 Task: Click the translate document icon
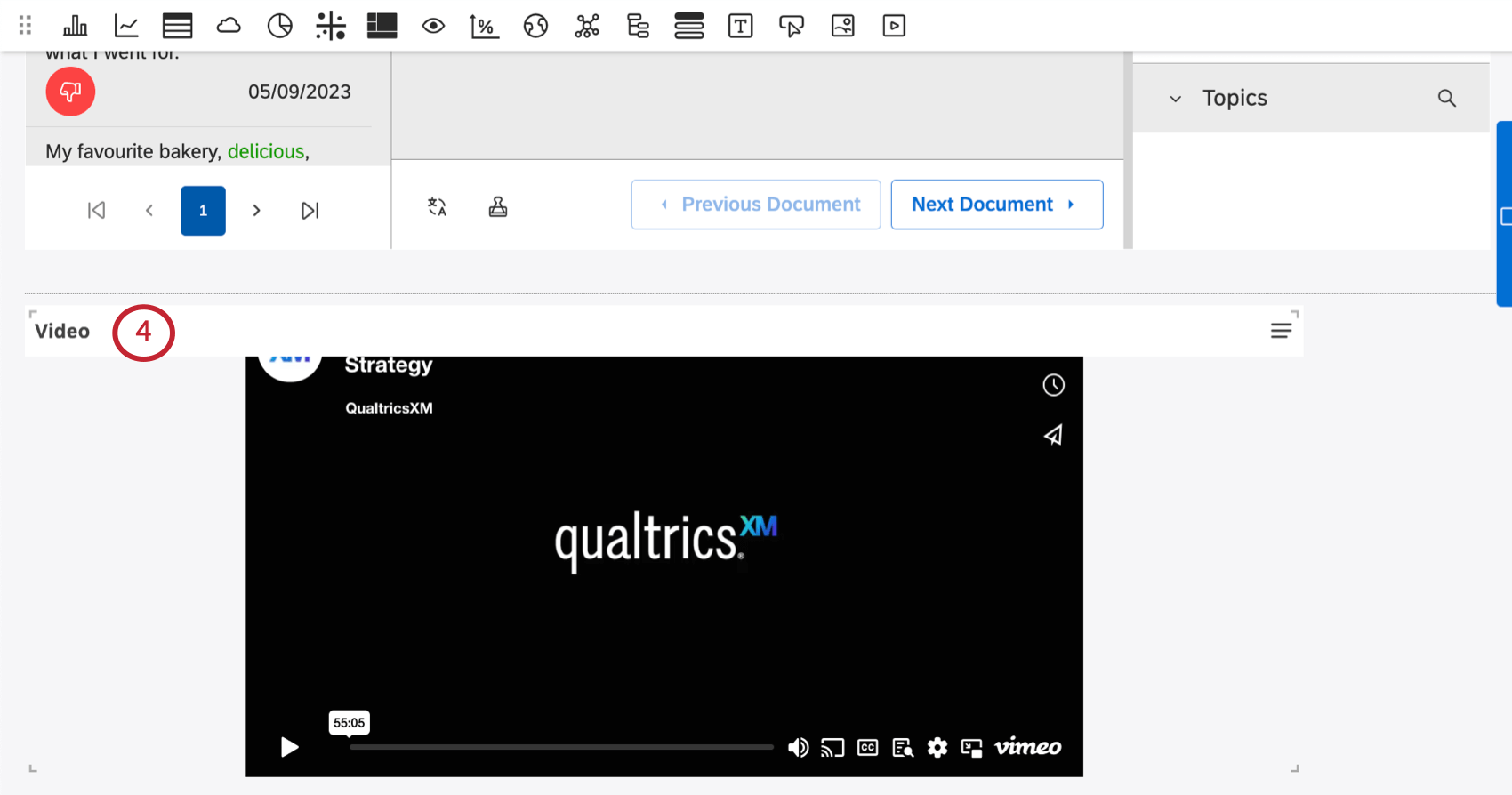[437, 206]
